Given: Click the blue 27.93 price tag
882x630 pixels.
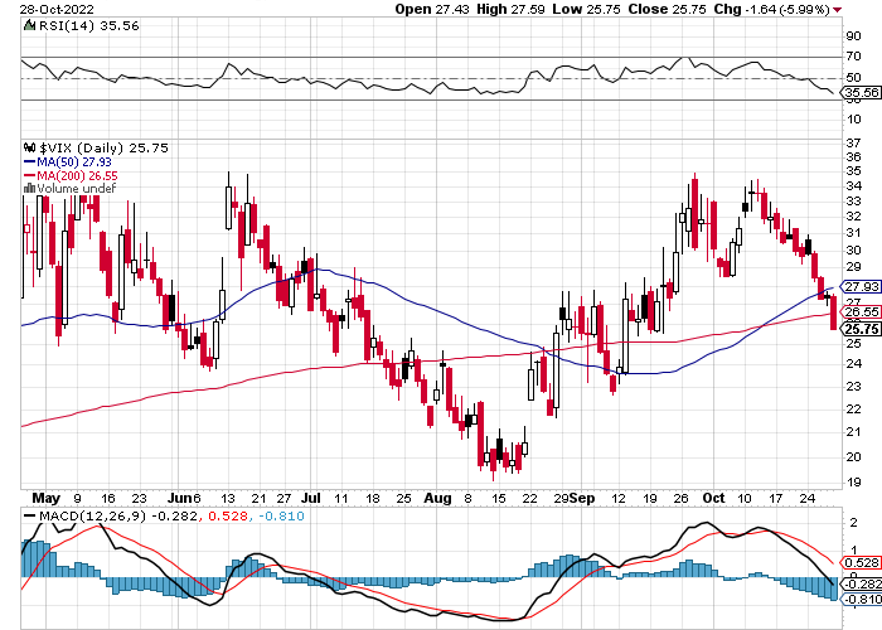Looking at the screenshot, I should 860,286.
